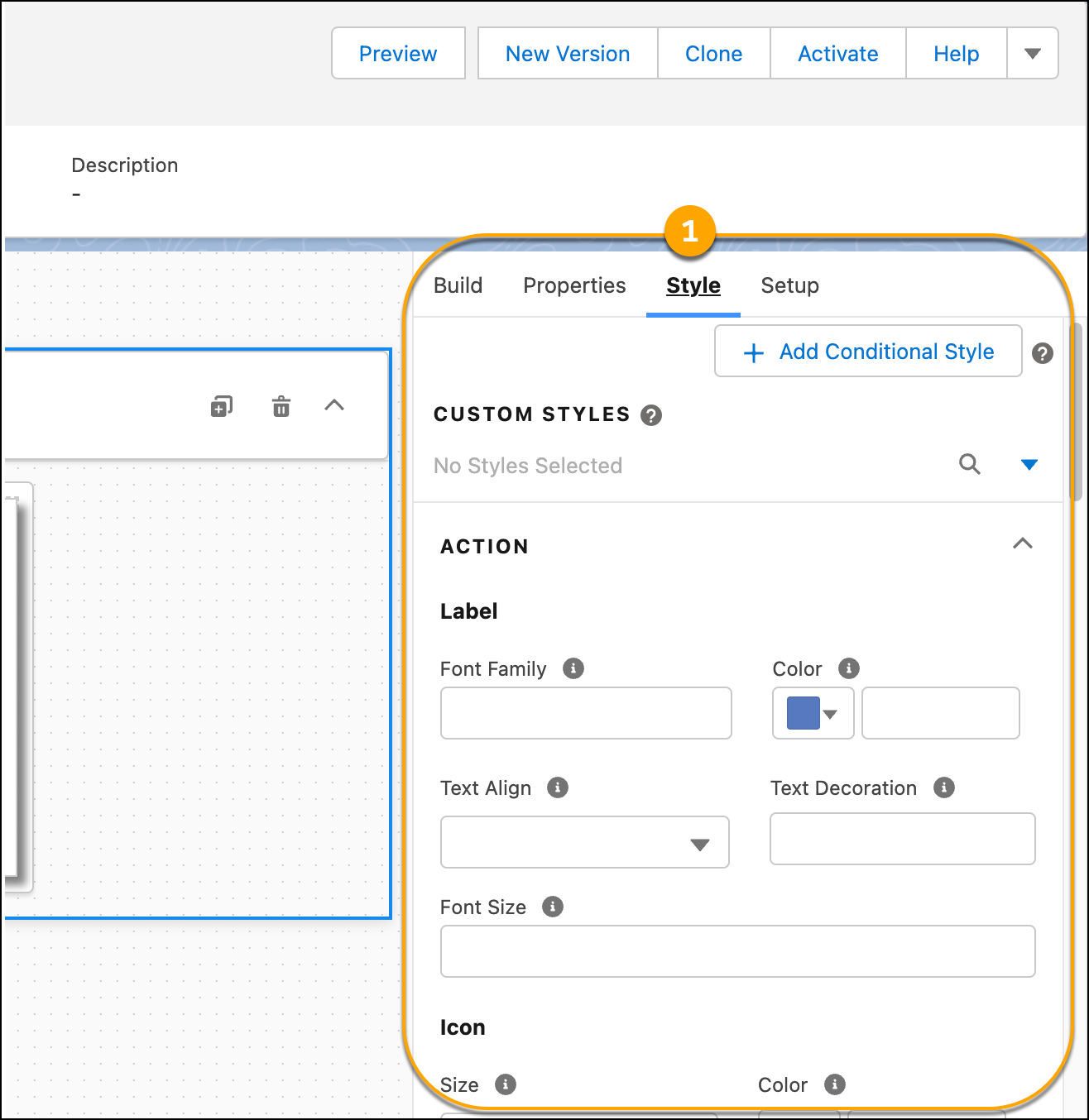The image size is (1089, 1120).
Task: Click info icon next to Text Align
Action: [x=558, y=787]
